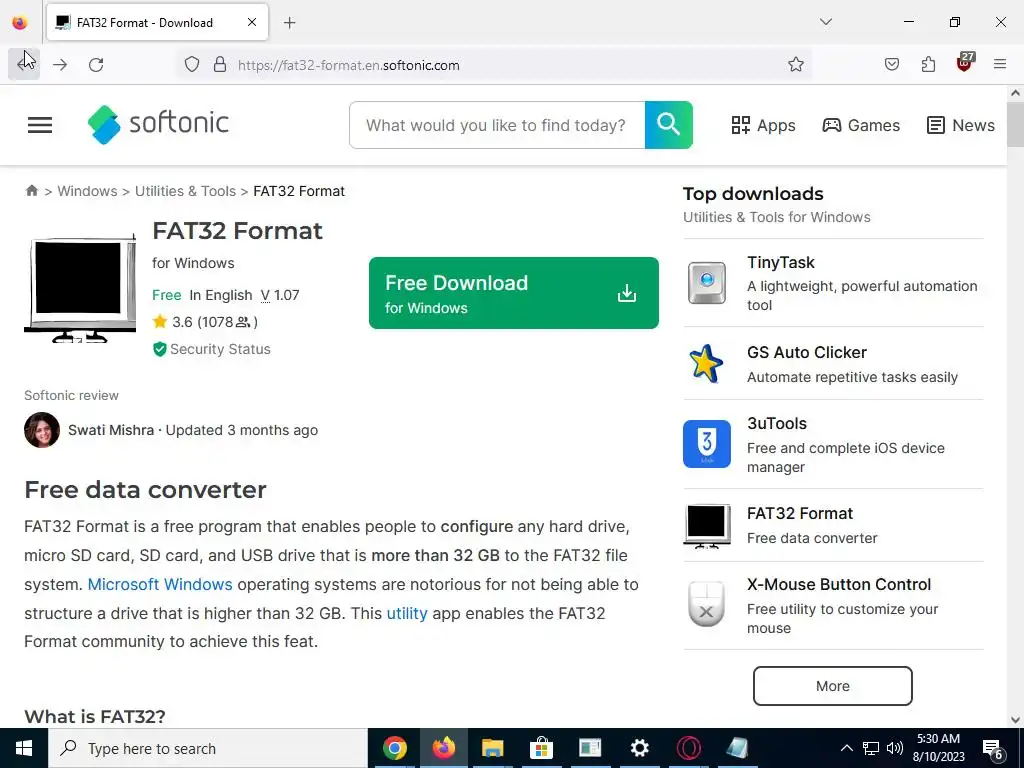This screenshot has width=1024, height=768.
Task: Show hidden system tray icons
Action: click(x=846, y=748)
